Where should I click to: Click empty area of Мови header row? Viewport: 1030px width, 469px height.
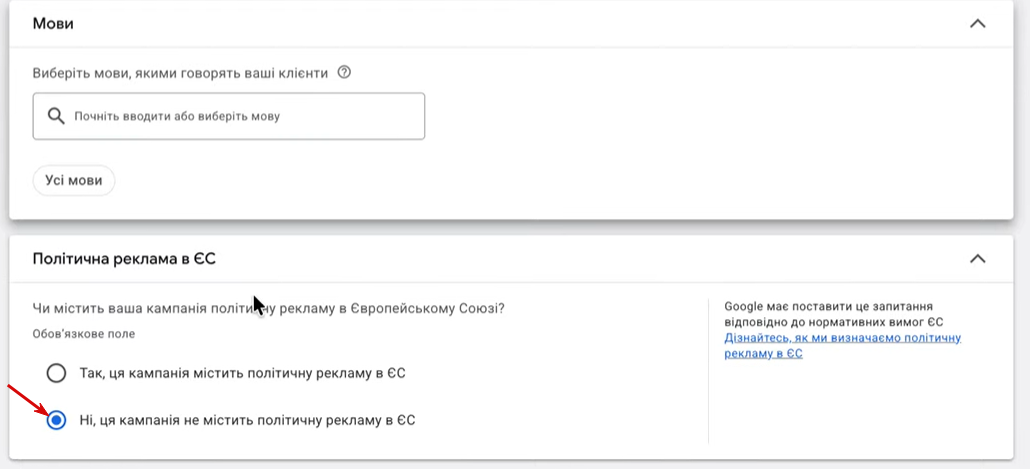coord(500,23)
